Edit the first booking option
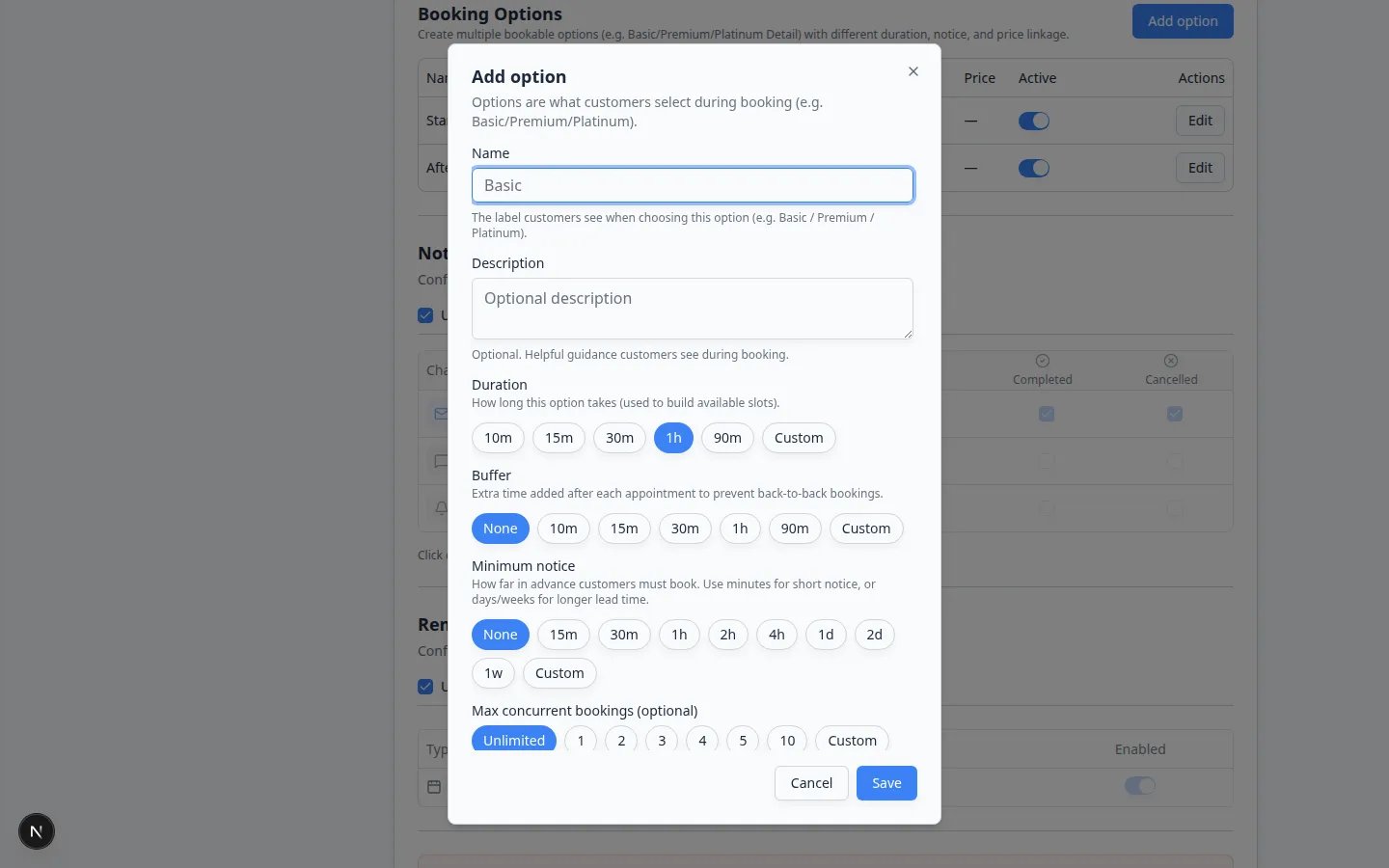The image size is (1389, 868). click(1200, 121)
